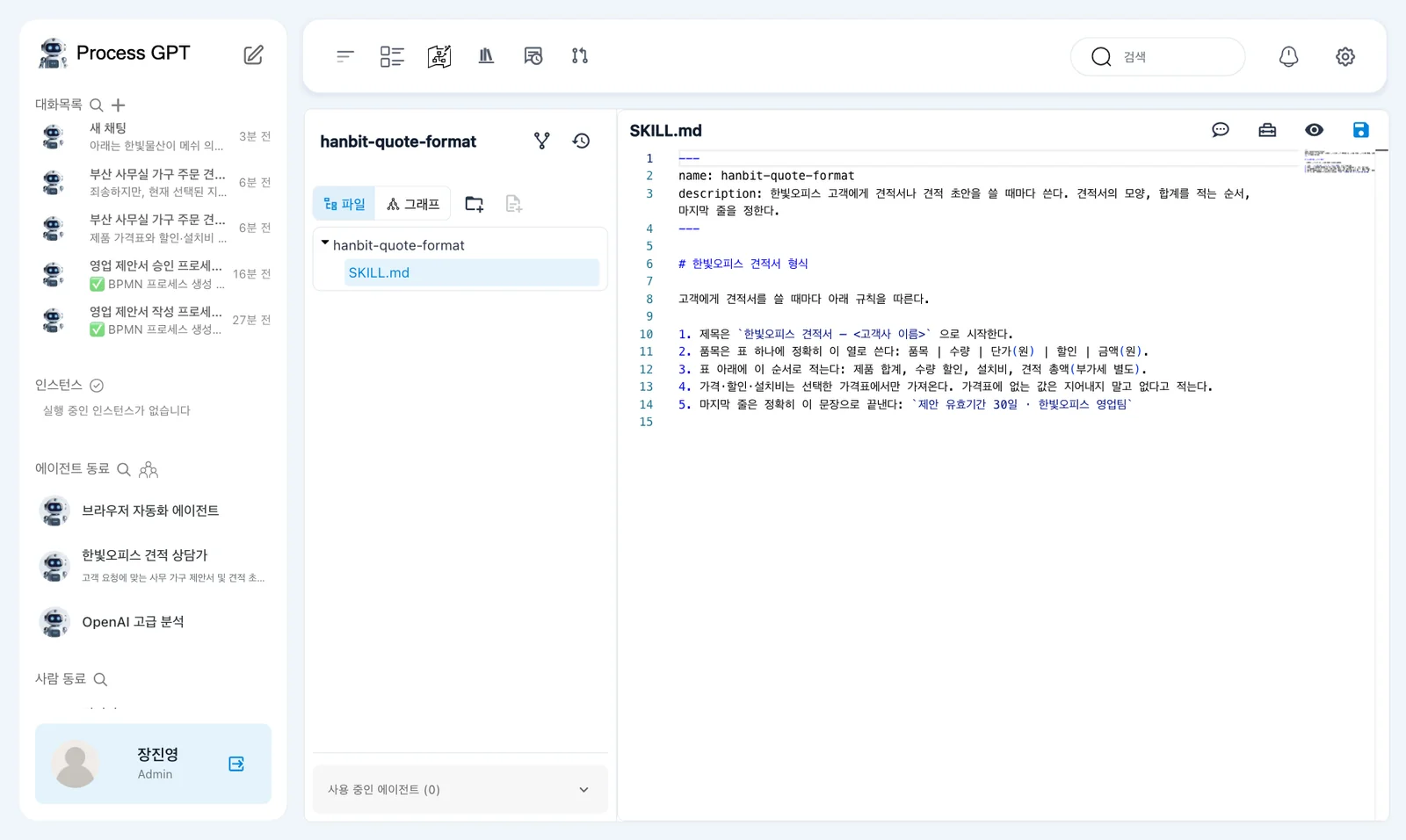Collapse the hanbit-quote-format folder
The width and height of the screenshot is (1406, 840).
[325, 243]
